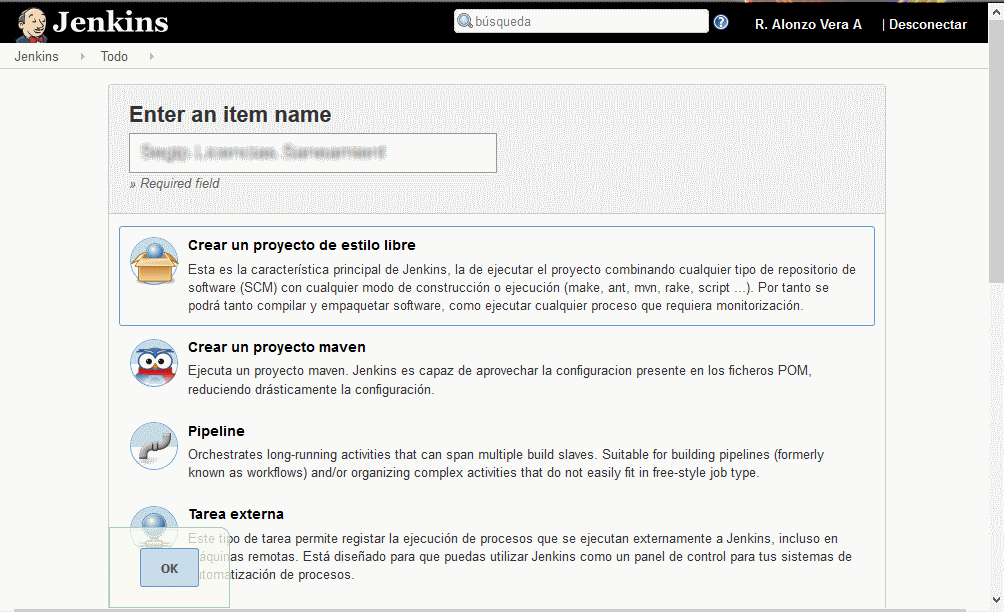
Task: Click the vertical scrollbar thumb
Action: tap(996, 151)
